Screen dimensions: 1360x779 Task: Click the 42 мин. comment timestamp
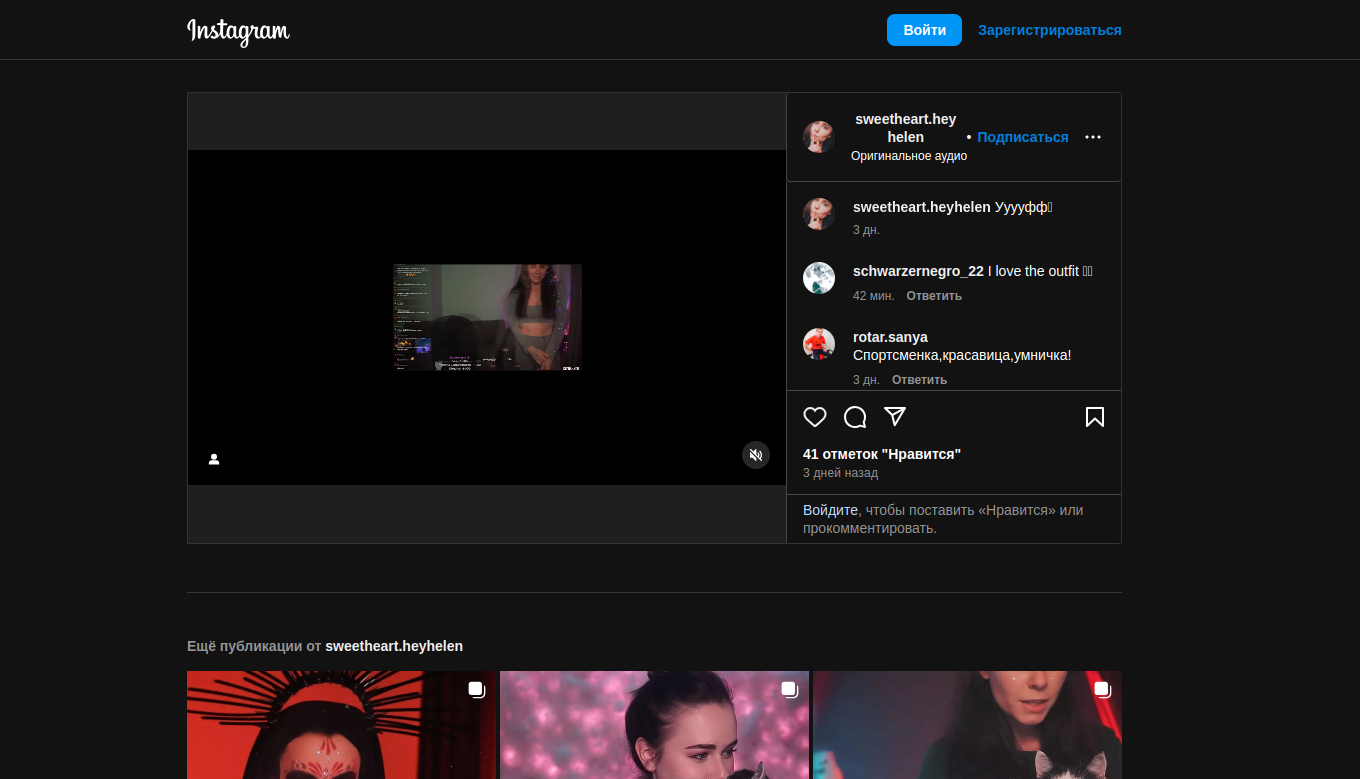click(873, 296)
